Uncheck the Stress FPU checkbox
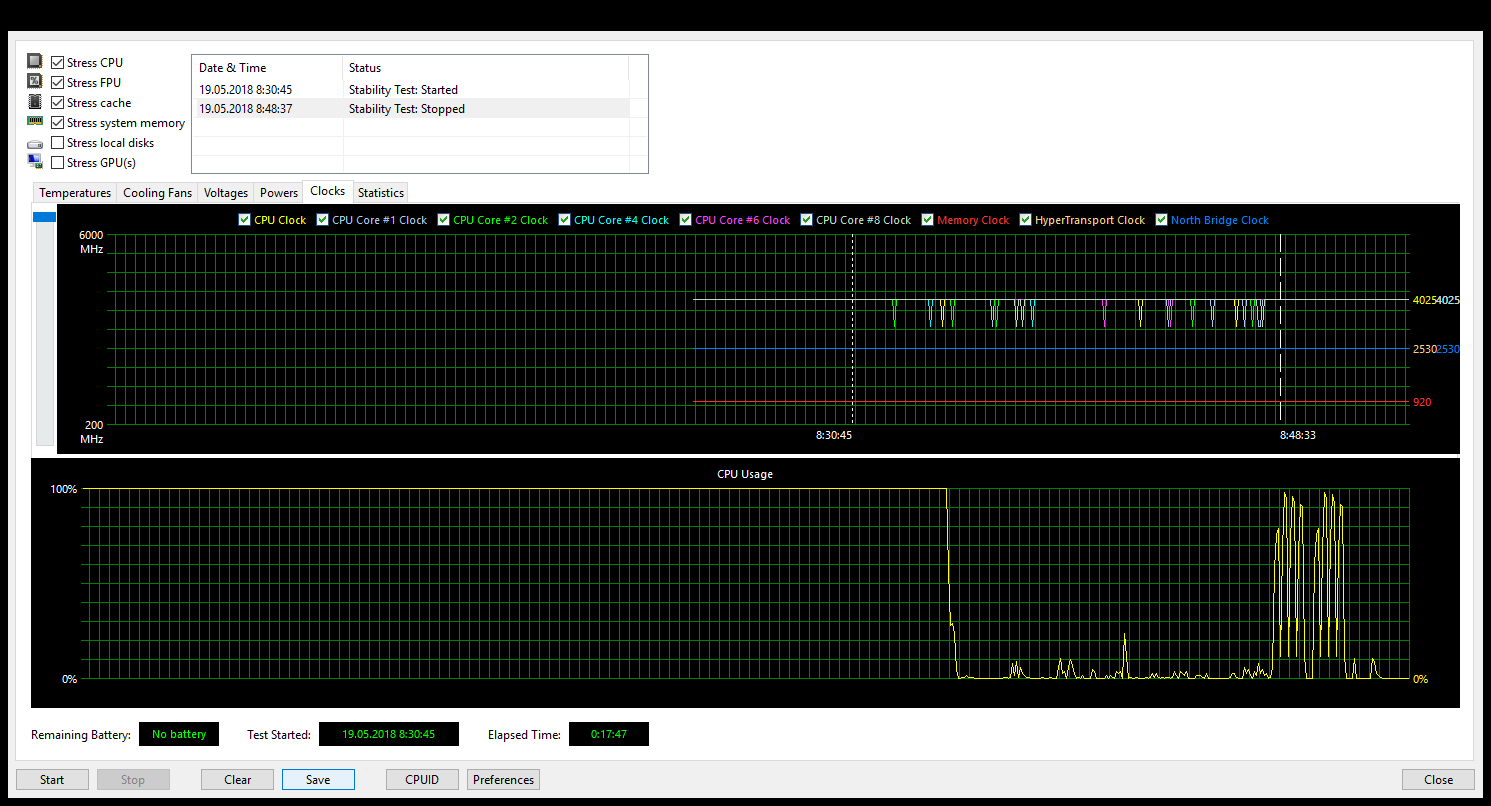Image resolution: width=1491 pixels, height=806 pixels. [x=58, y=83]
